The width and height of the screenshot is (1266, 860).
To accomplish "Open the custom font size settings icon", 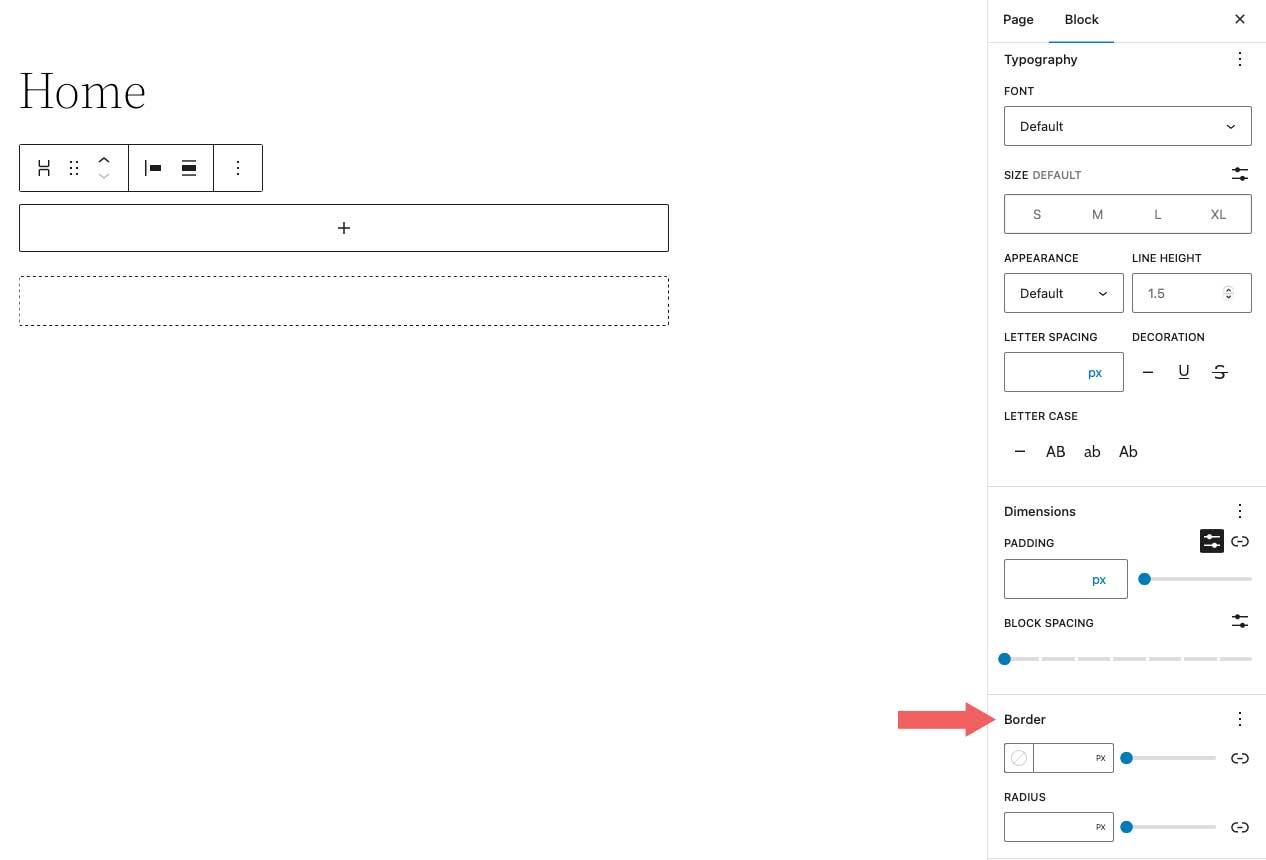I will pos(1240,174).
